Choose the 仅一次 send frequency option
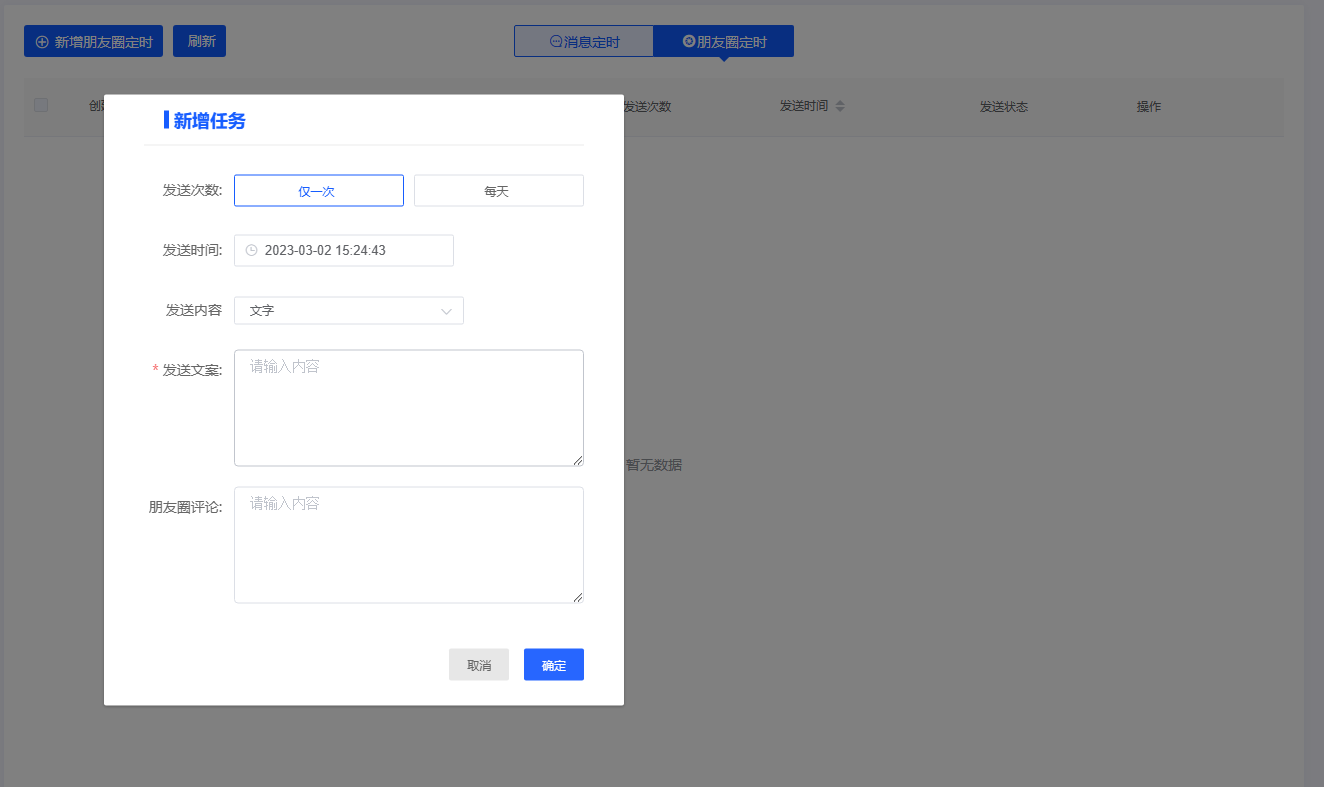Screen dimensions: 1324x787 (318, 191)
